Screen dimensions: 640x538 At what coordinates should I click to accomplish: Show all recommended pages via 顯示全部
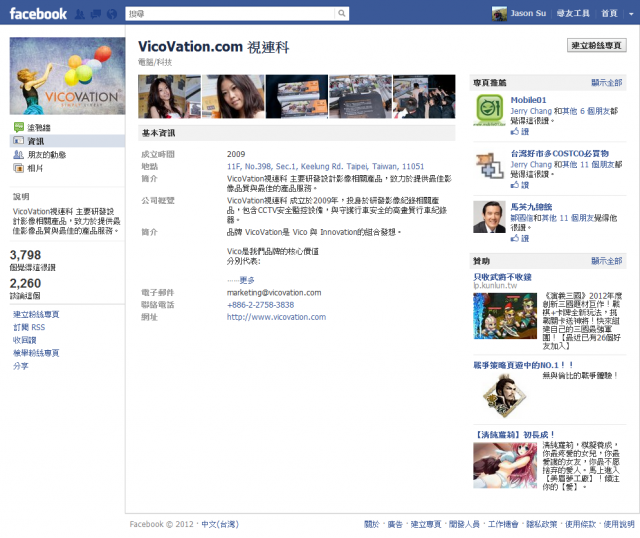tap(607, 83)
